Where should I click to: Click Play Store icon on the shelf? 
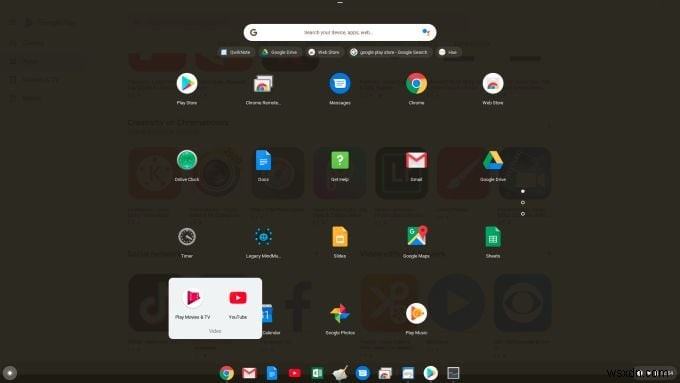tap(431, 373)
